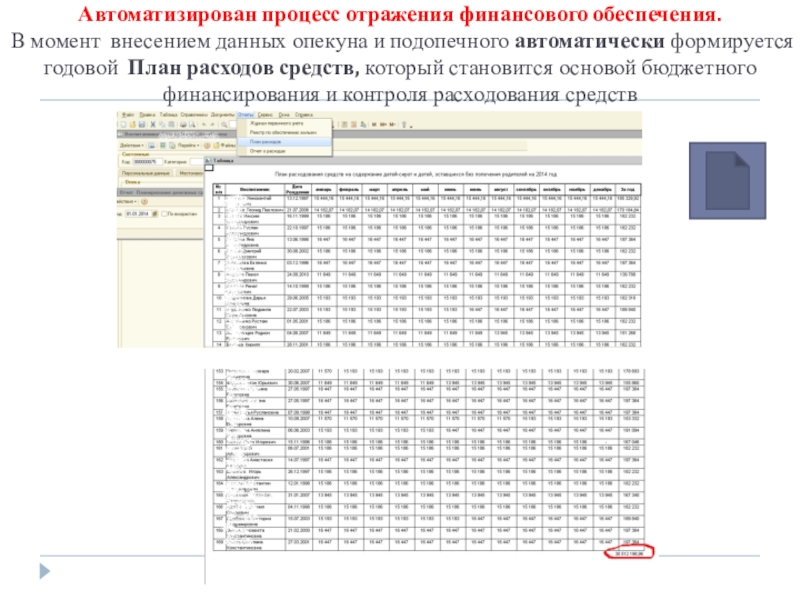Image resolution: width=800 pixels, height=600 pixels.
Task: Click the март column header
Action: [375, 189]
